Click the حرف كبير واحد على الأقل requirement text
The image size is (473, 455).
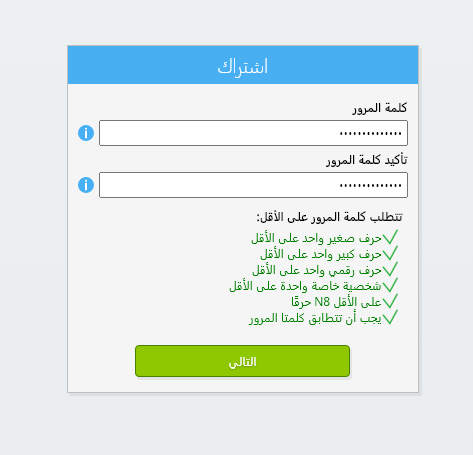pyautogui.click(x=321, y=254)
